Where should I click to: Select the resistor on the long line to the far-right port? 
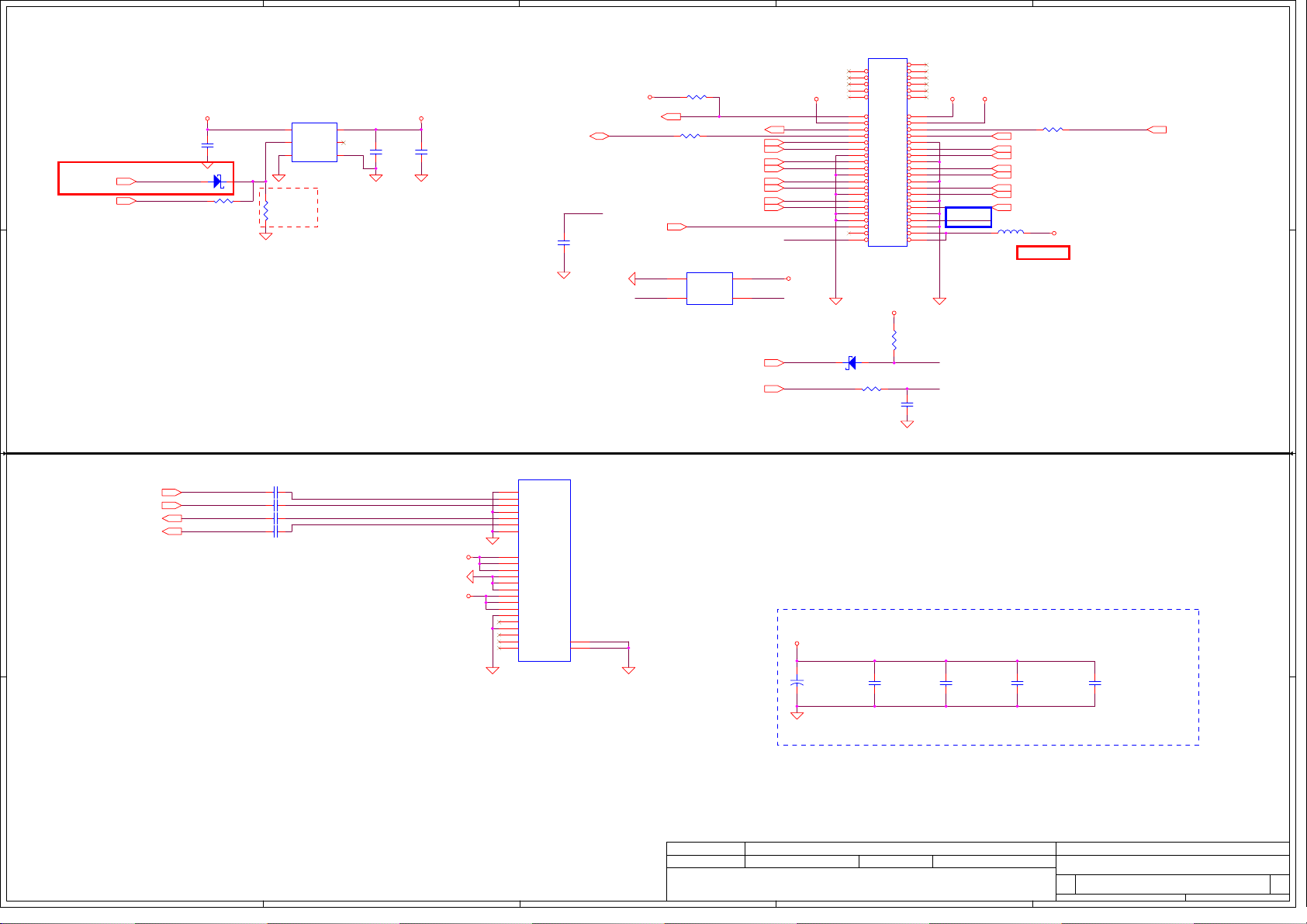(1053, 130)
